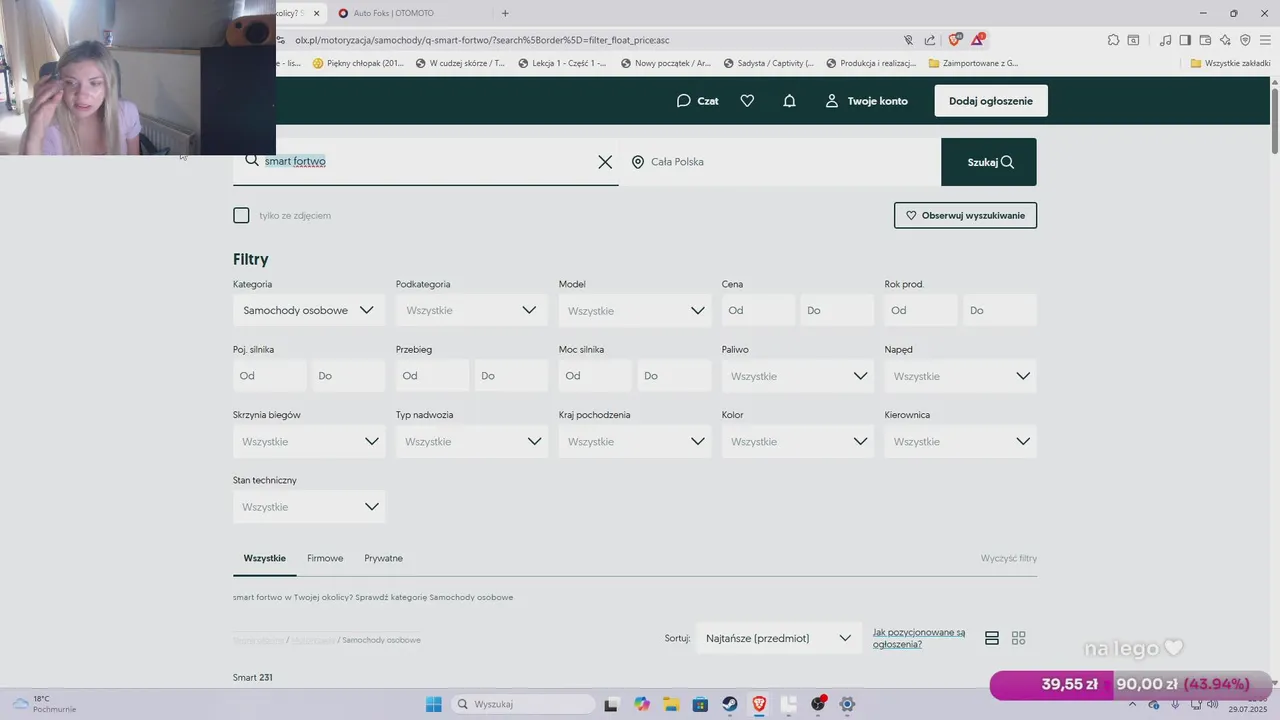Click the Windows taskbar Wyszukaj search box
This screenshot has width=1280, height=720.
pos(521,704)
